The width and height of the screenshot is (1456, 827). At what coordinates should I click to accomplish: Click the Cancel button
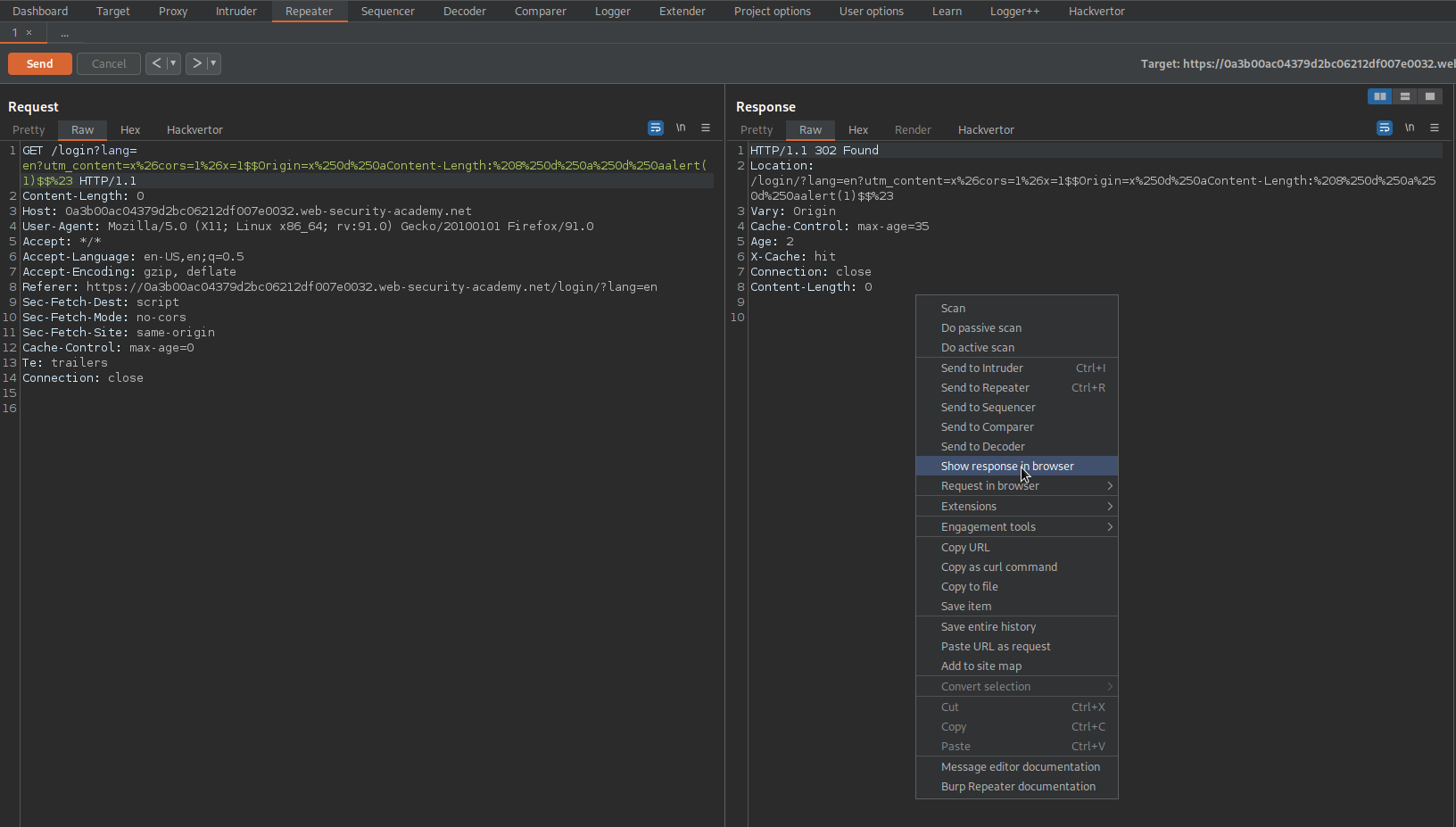[109, 64]
